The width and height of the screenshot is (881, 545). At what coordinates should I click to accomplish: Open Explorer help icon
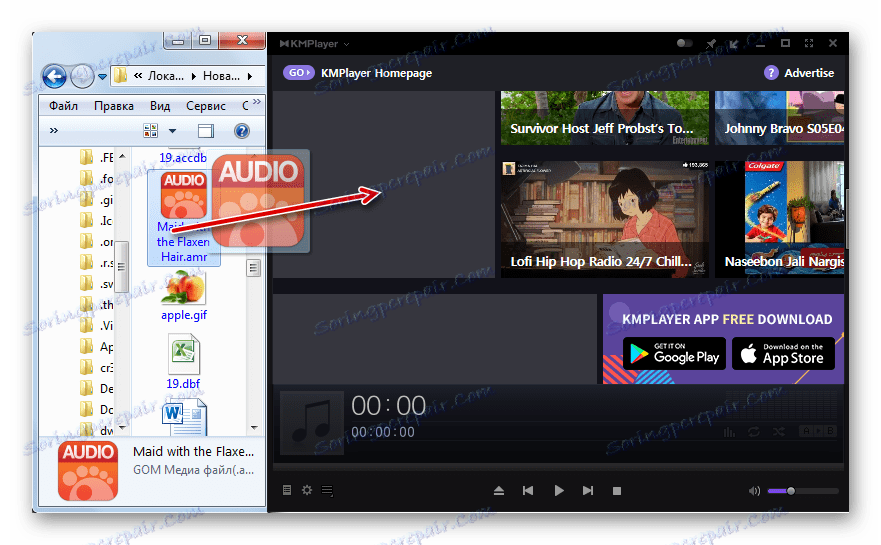click(242, 131)
